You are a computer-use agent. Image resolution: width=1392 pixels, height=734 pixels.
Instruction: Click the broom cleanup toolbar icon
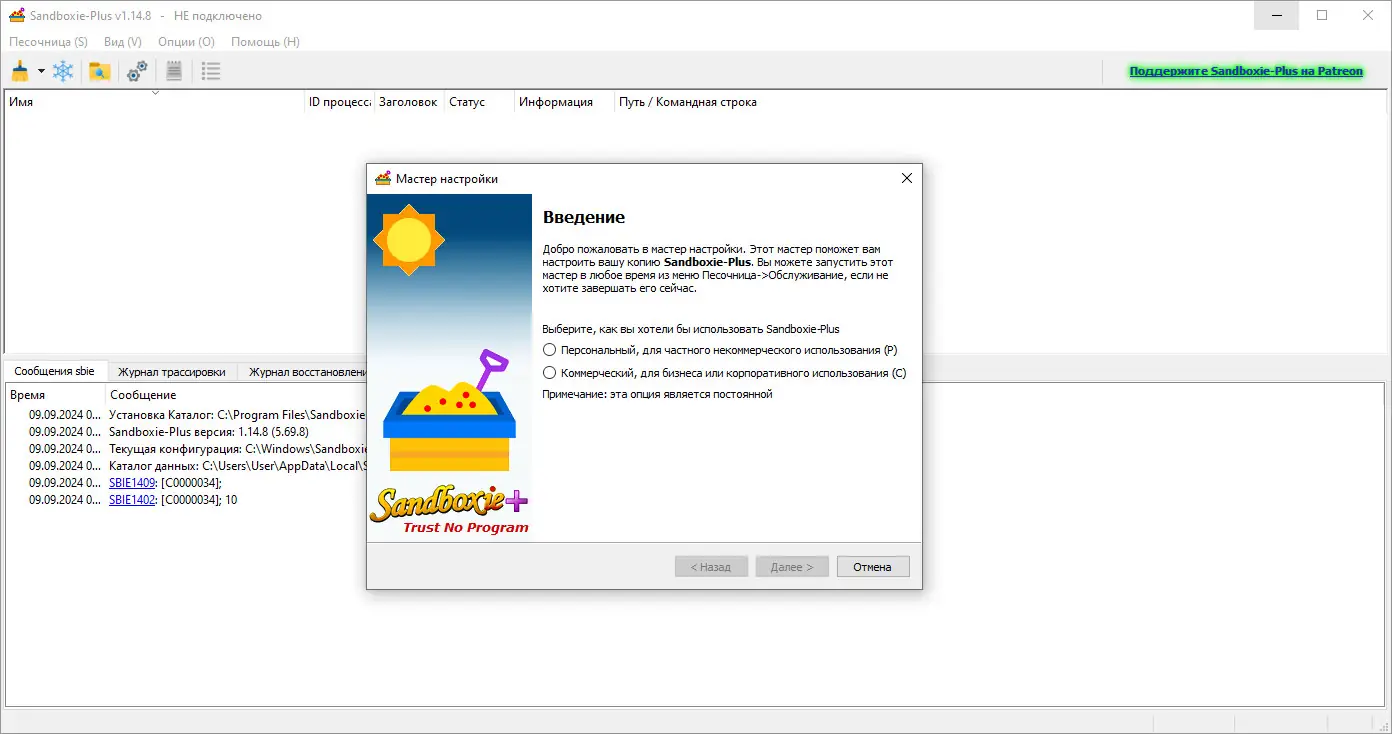click(x=20, y=71)
